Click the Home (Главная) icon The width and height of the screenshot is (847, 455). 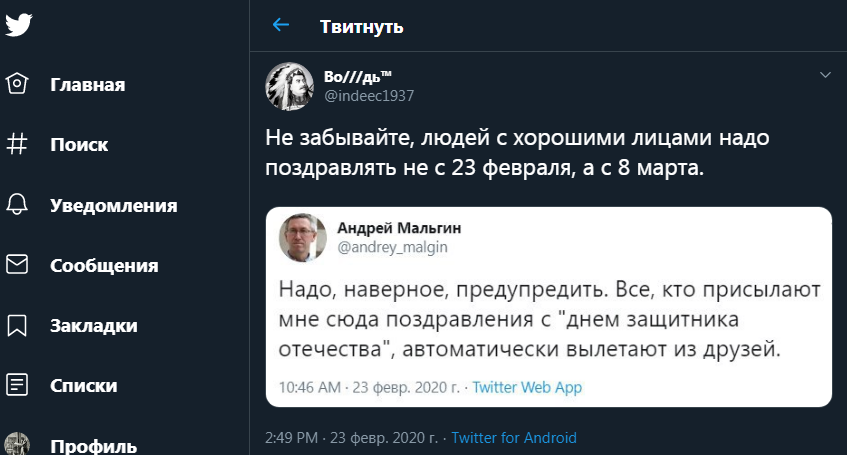(x=17, y=84)
